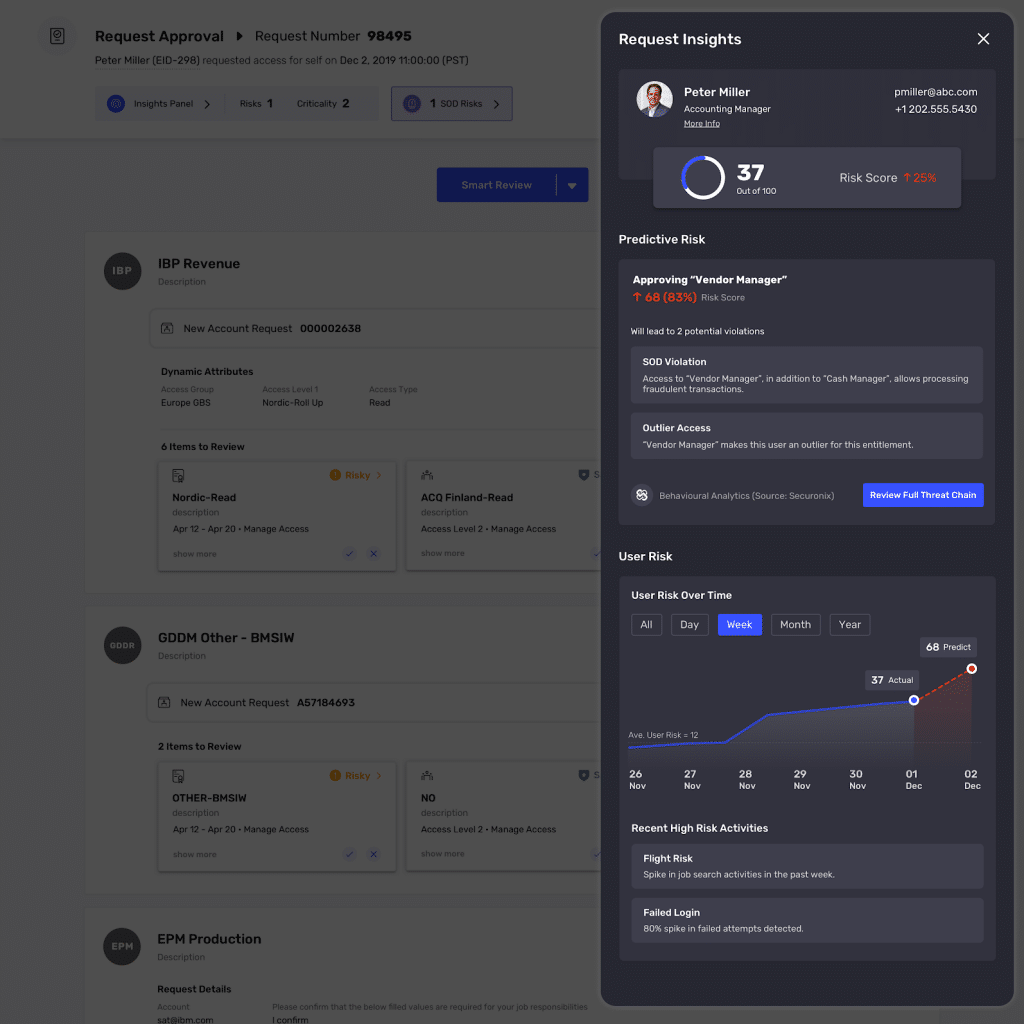Screen dimensions: 1024x1024
Task: Click the 02 Dec axis label
Action: [972, 779]
